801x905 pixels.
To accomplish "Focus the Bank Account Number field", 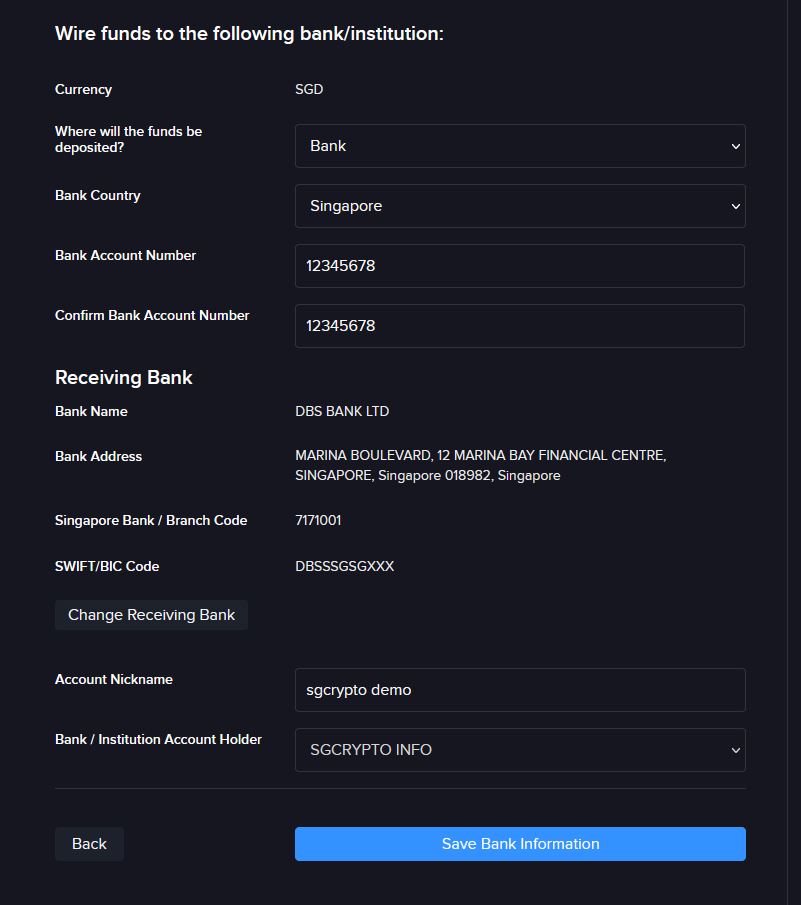I will 520,266.
